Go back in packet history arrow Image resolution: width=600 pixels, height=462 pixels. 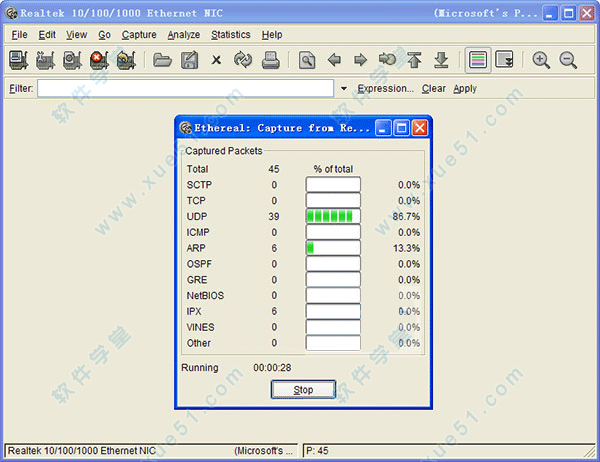[x=334, y=60]
